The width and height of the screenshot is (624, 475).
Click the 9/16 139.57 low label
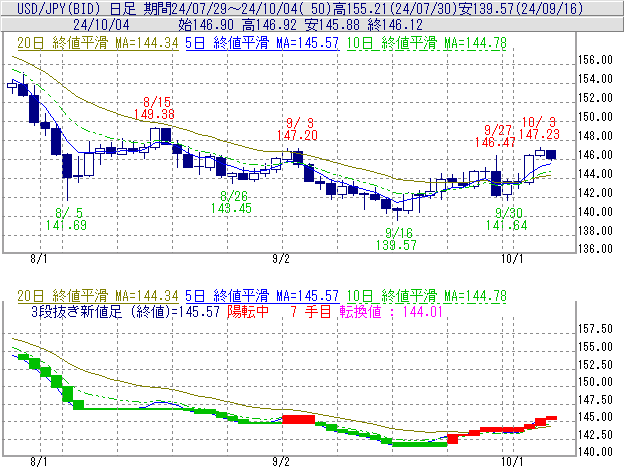tap(396, 239)
